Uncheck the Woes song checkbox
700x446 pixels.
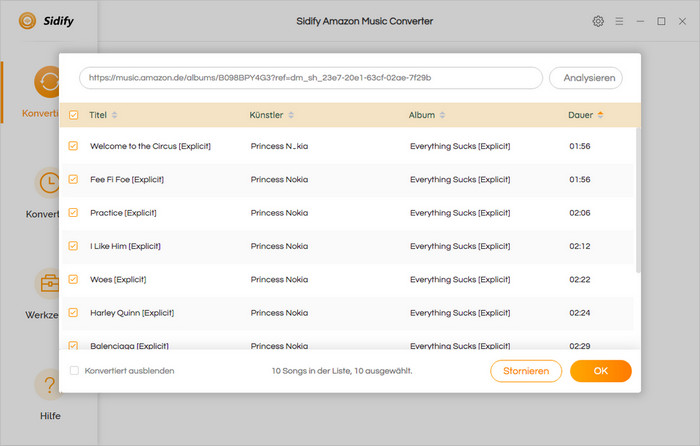[x=73, y=279]
